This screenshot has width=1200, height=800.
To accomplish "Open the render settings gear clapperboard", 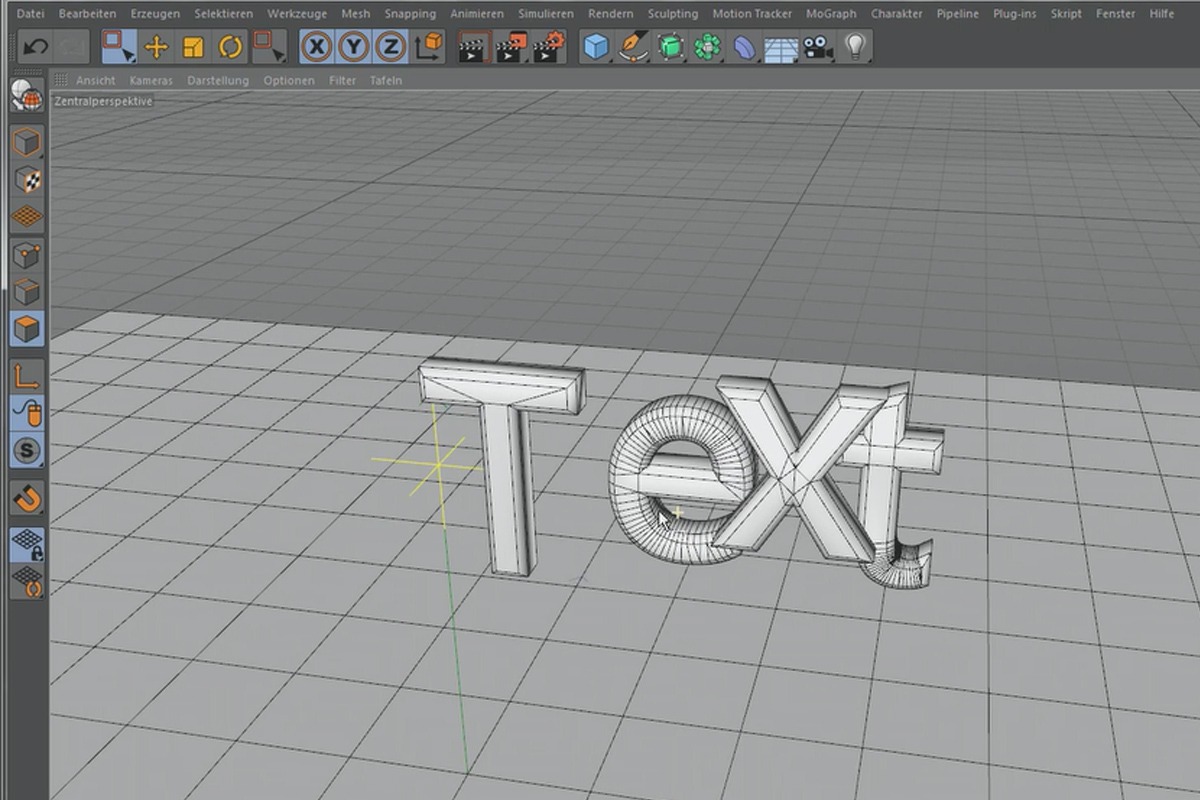I will pyautogui.click(x=549, y=46).
